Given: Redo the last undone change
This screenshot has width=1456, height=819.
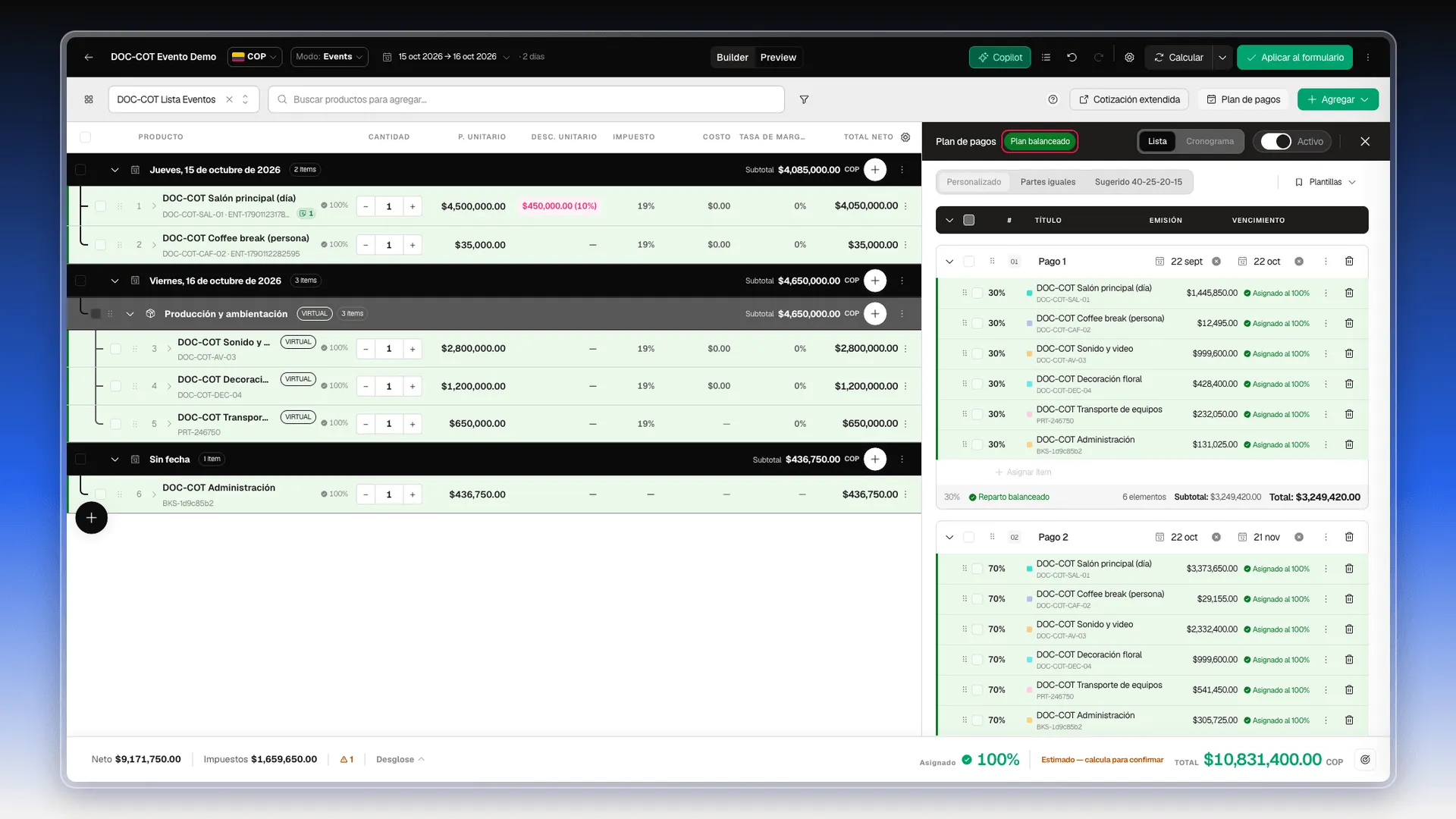Looking at the screenshot, I should click(x=1098, y=58).
